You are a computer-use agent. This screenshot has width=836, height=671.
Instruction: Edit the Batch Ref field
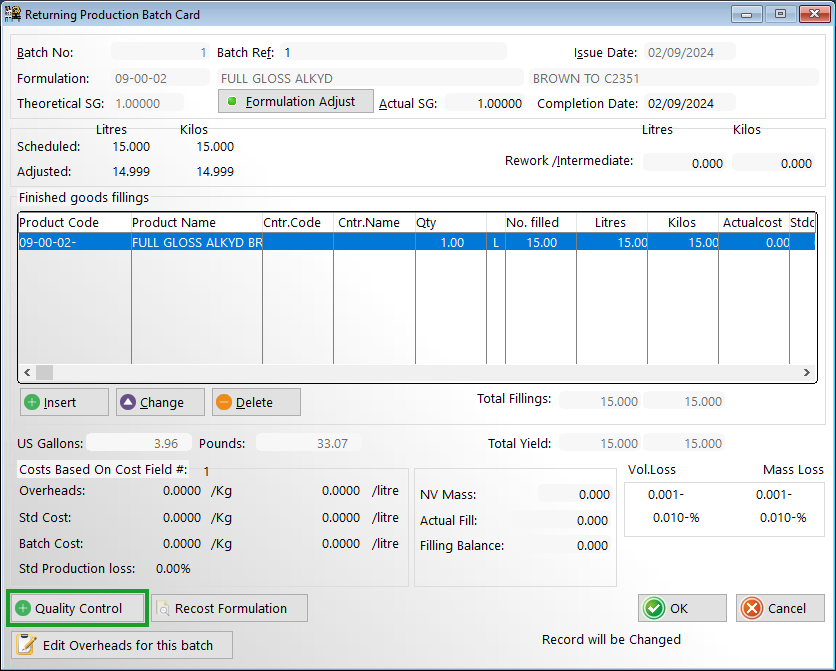click(x=392, y=52)
